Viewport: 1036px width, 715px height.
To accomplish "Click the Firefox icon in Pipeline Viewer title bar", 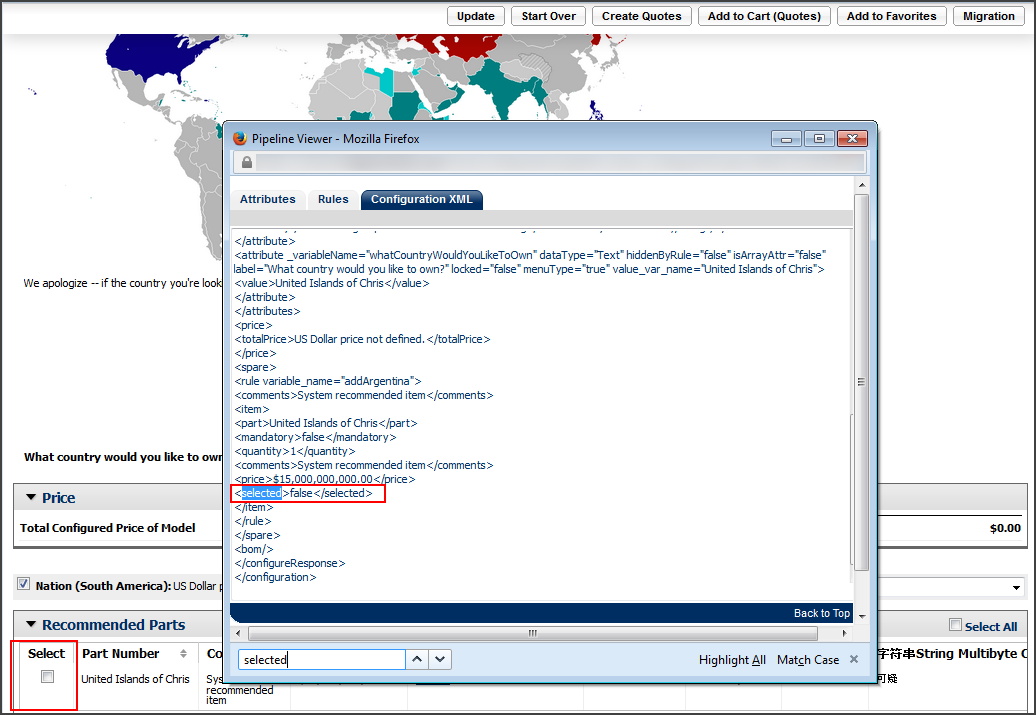I will [x=238, y=139].
